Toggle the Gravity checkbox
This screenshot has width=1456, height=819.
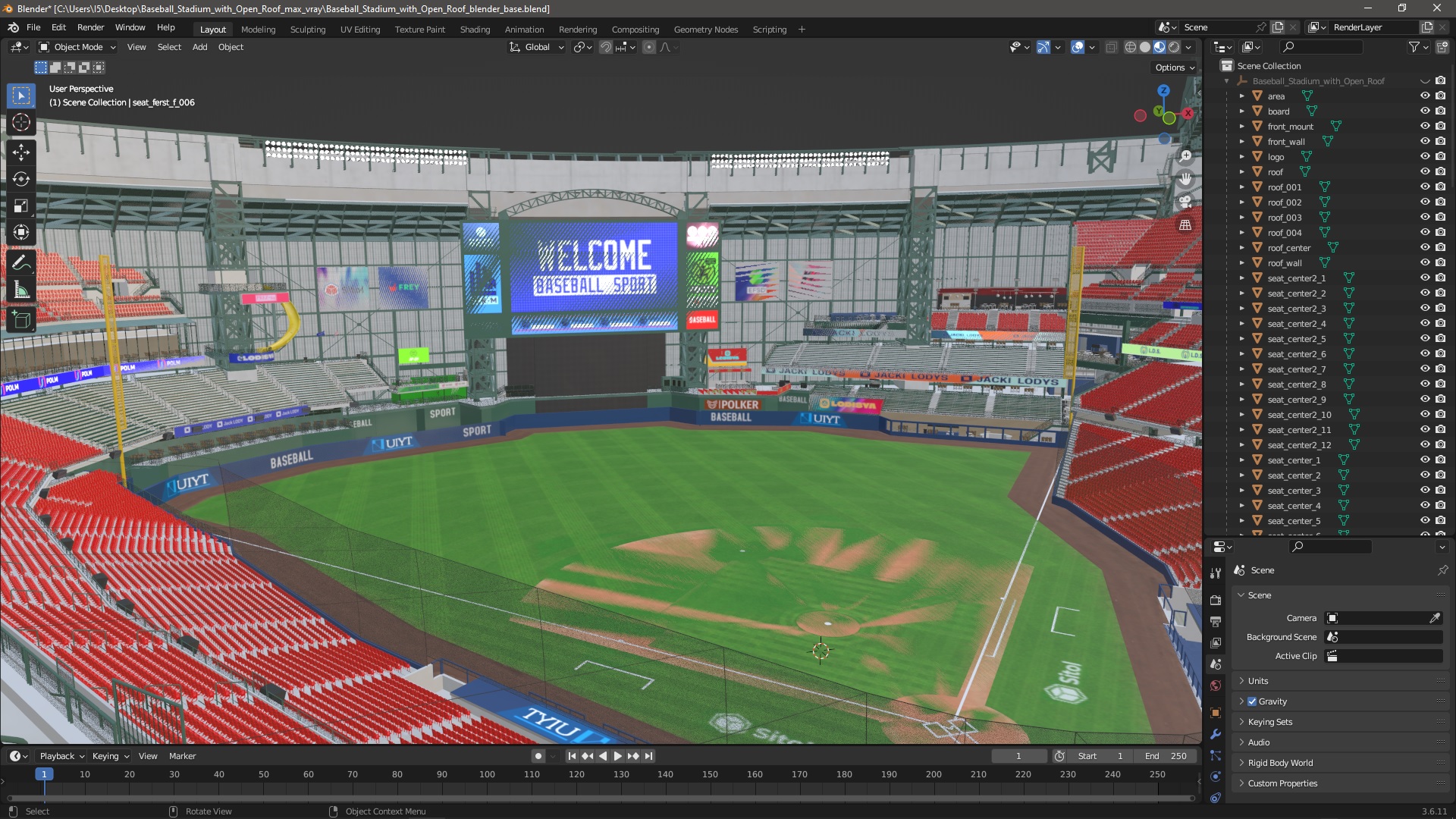[x=1252, y=701]
